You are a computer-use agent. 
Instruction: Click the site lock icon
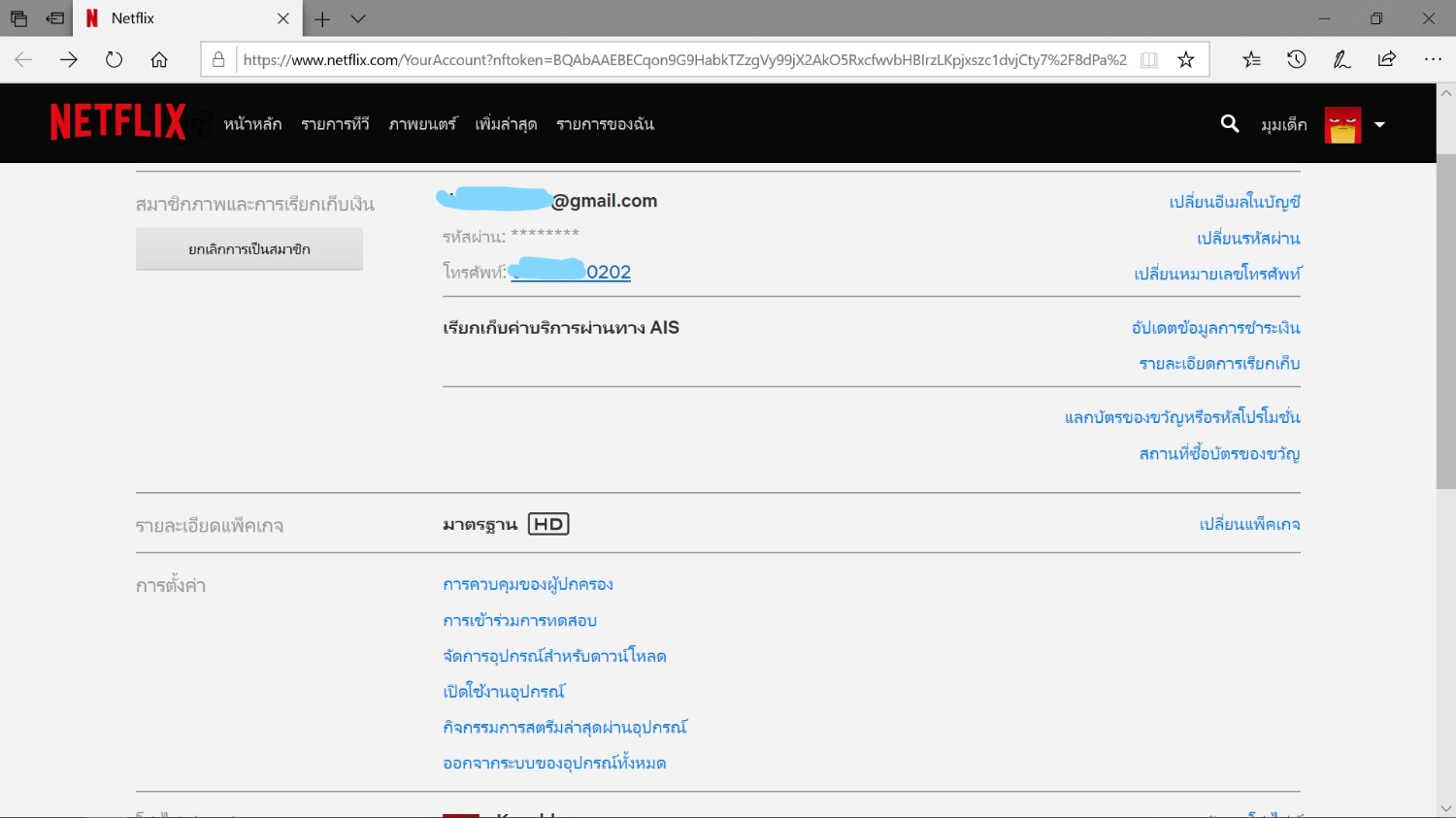click(x=218, y=59)
